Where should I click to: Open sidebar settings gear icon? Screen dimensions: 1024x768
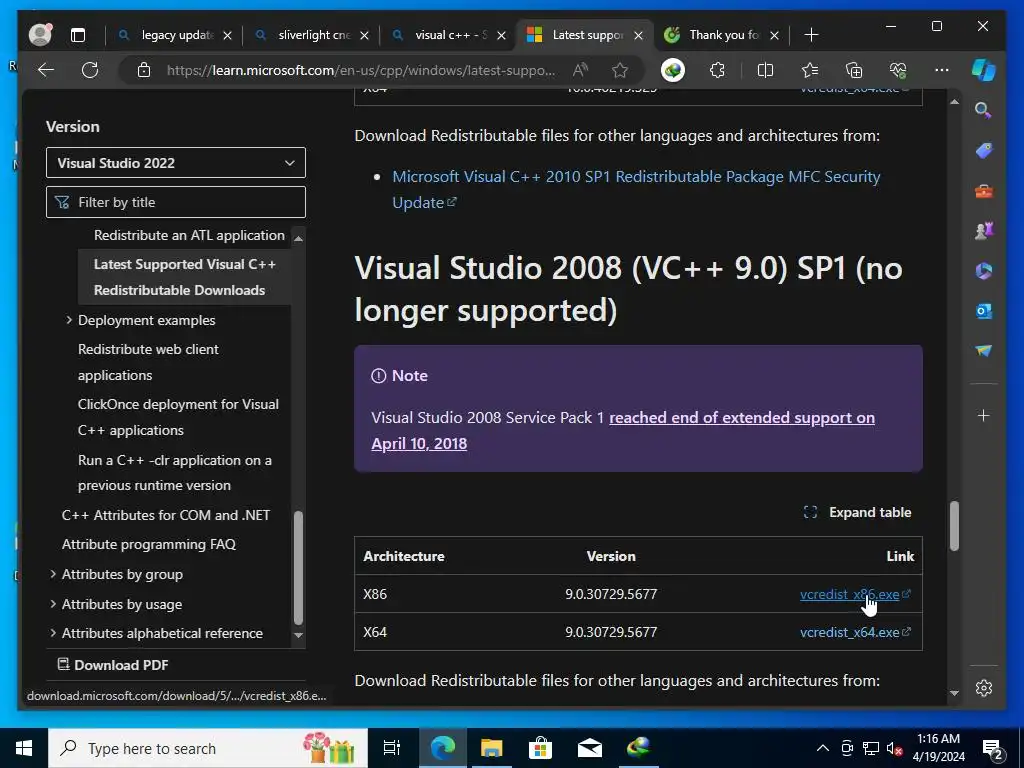[x=984, y=688]
